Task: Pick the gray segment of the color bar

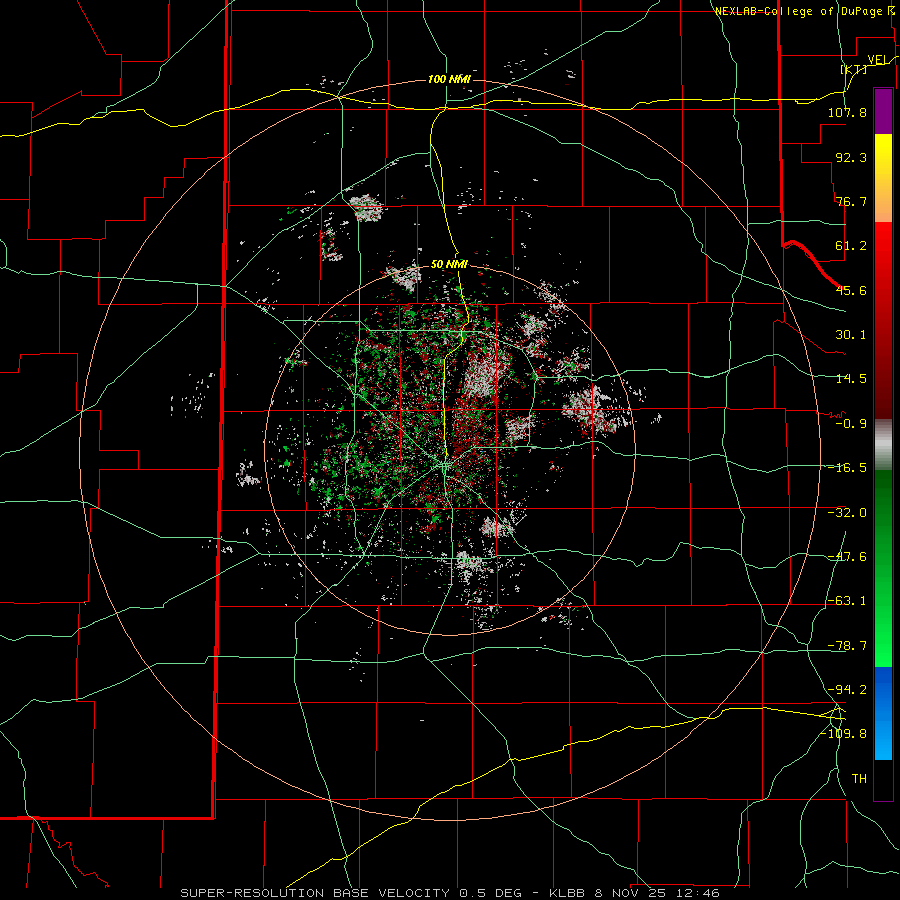Action: (x=883, y=445)
